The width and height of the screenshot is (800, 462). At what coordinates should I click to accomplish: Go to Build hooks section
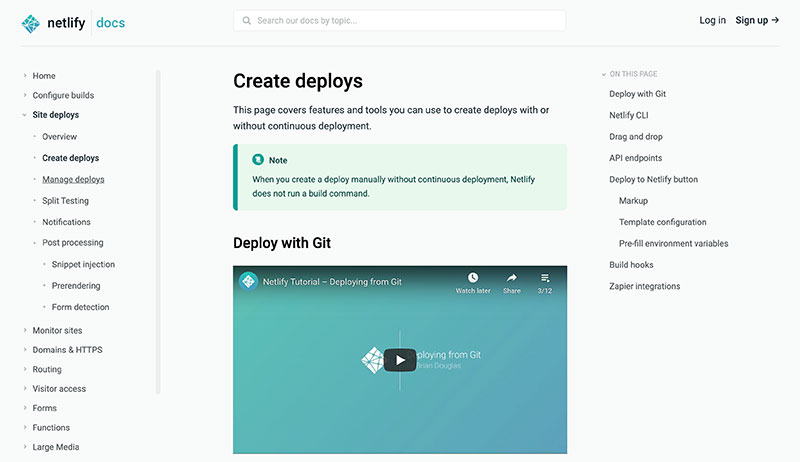[631, 265]
